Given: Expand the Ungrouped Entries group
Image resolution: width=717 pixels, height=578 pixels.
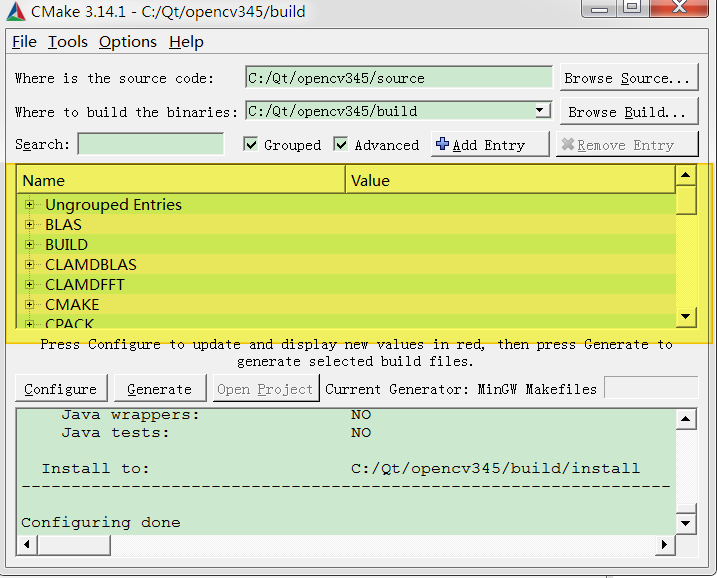Looking at the screenshot, I should tap(30, 204).
